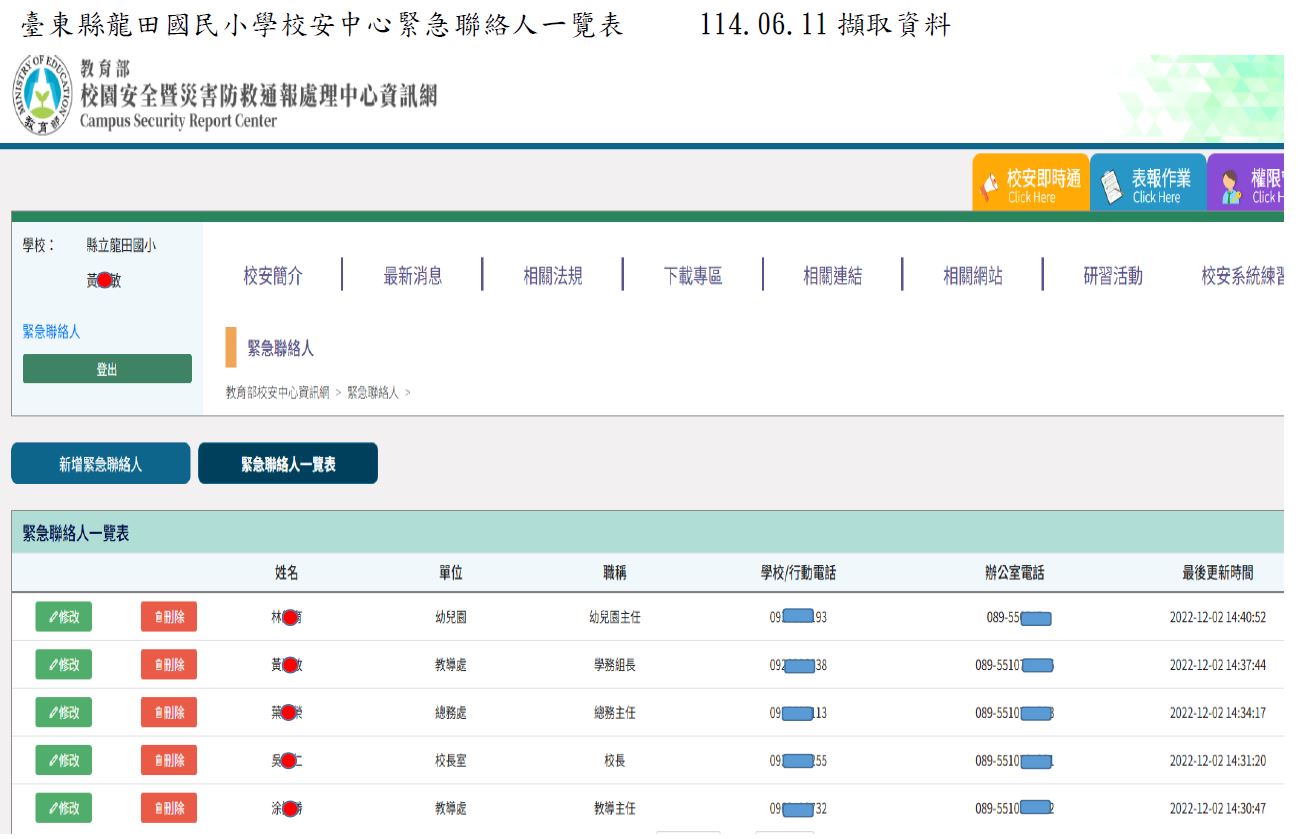Open 校安即時通 megaphone button
The height and width of the screenshot is (839, 1307).
(x=1031, y=184)
